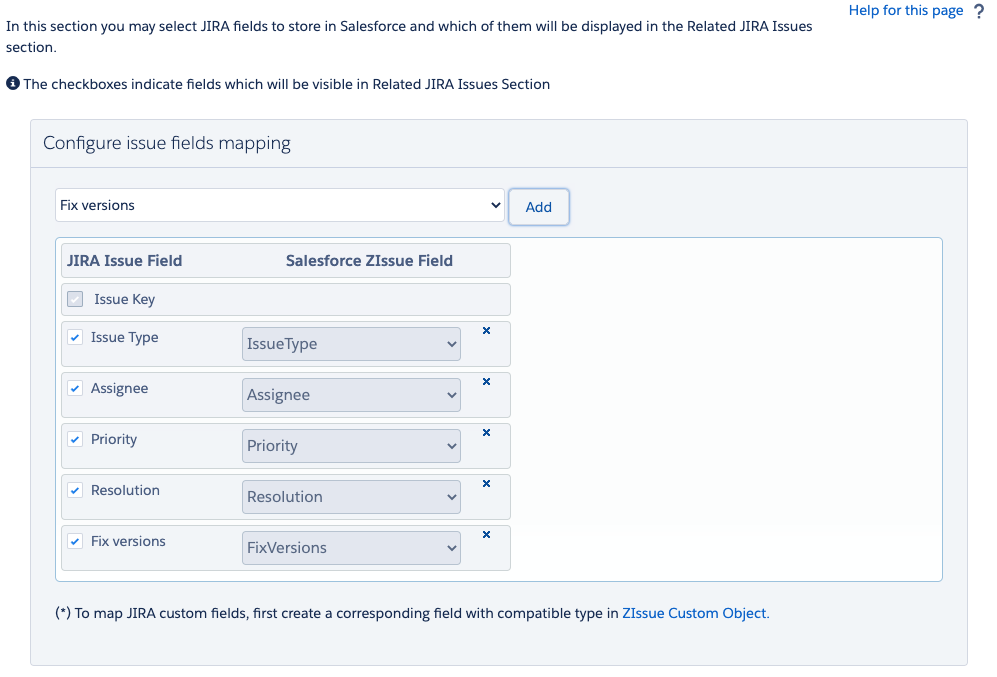Open the IssueType Salesforce field dropdown

[351, 344]
